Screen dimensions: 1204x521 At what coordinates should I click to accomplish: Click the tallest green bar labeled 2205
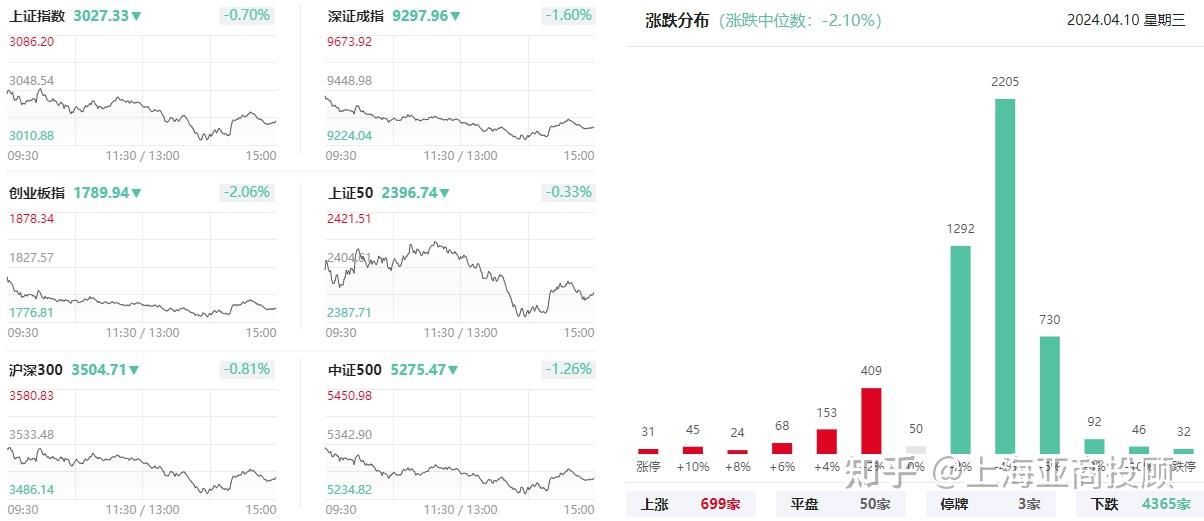(1004, 276)
